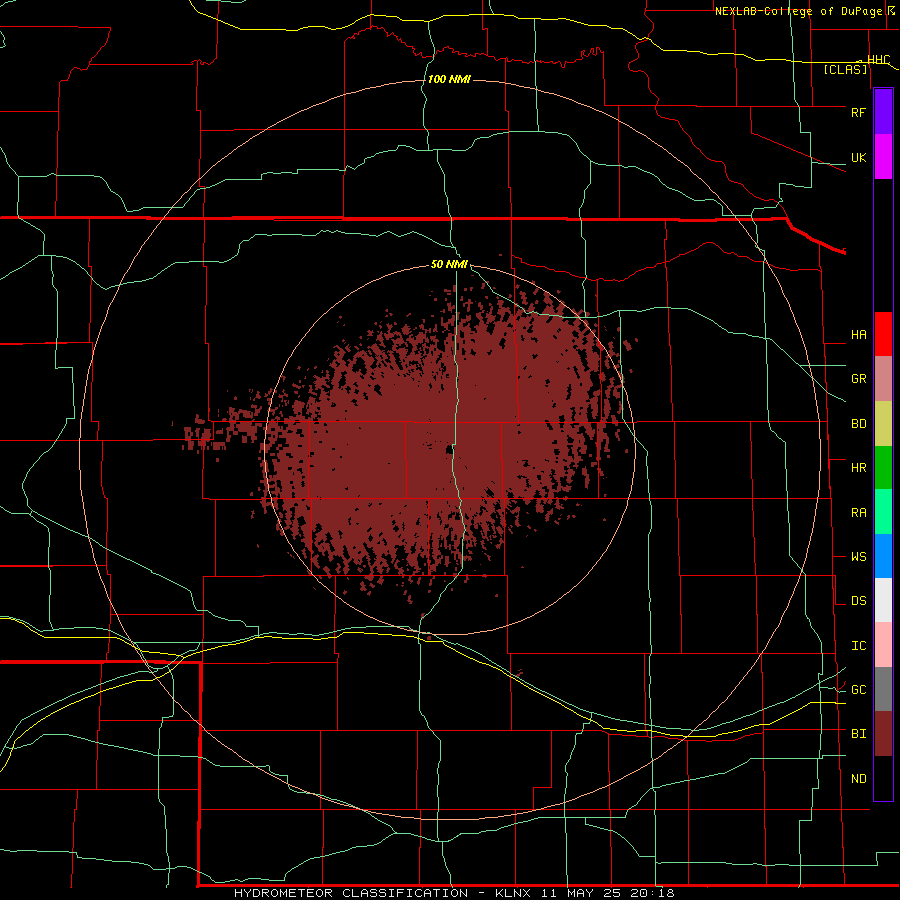Click the 'DS' legend label
The height and width of the screenshot is (900, 900).
[858, 601]
